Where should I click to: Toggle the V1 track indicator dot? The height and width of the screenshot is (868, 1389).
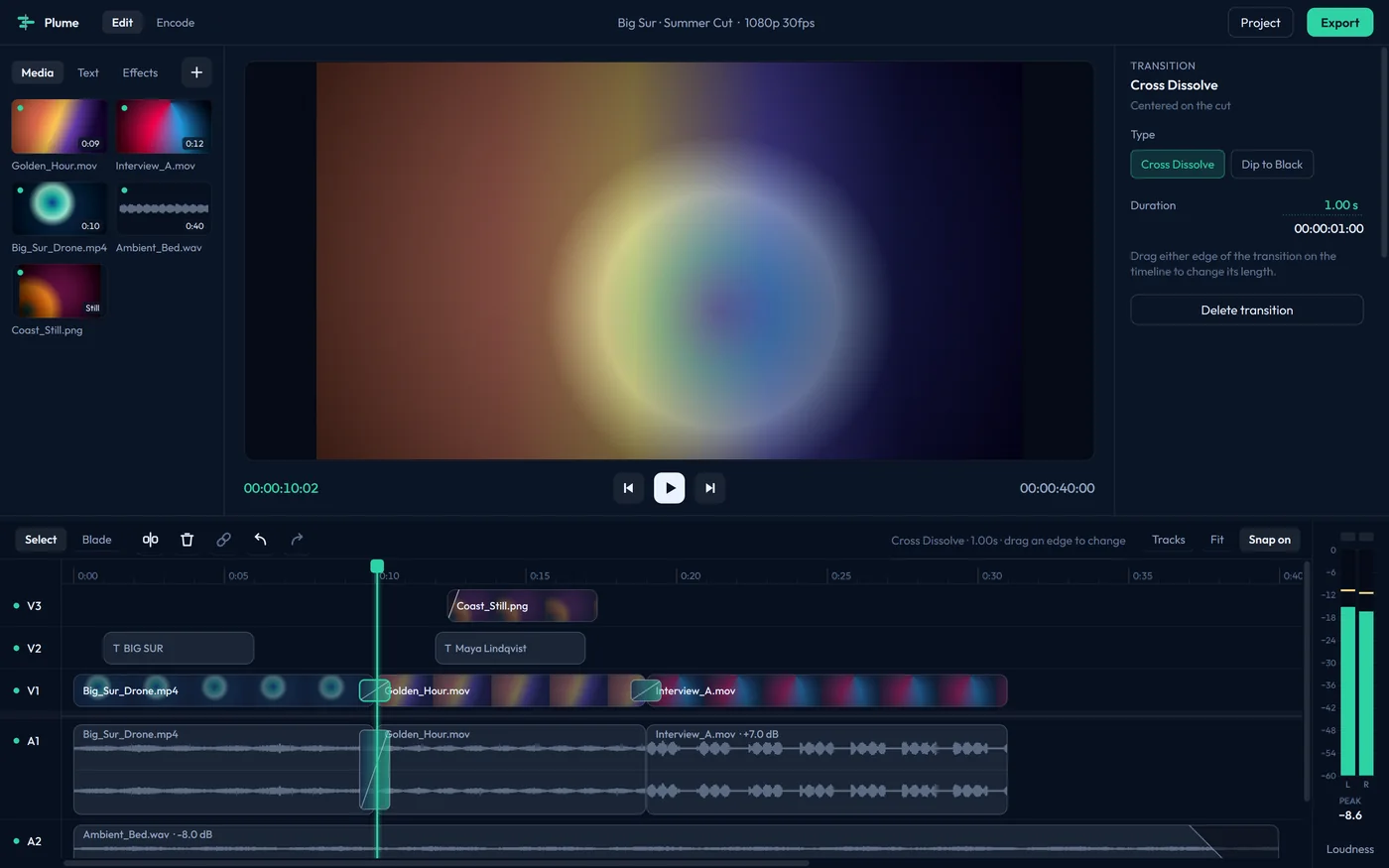point(16,690)
